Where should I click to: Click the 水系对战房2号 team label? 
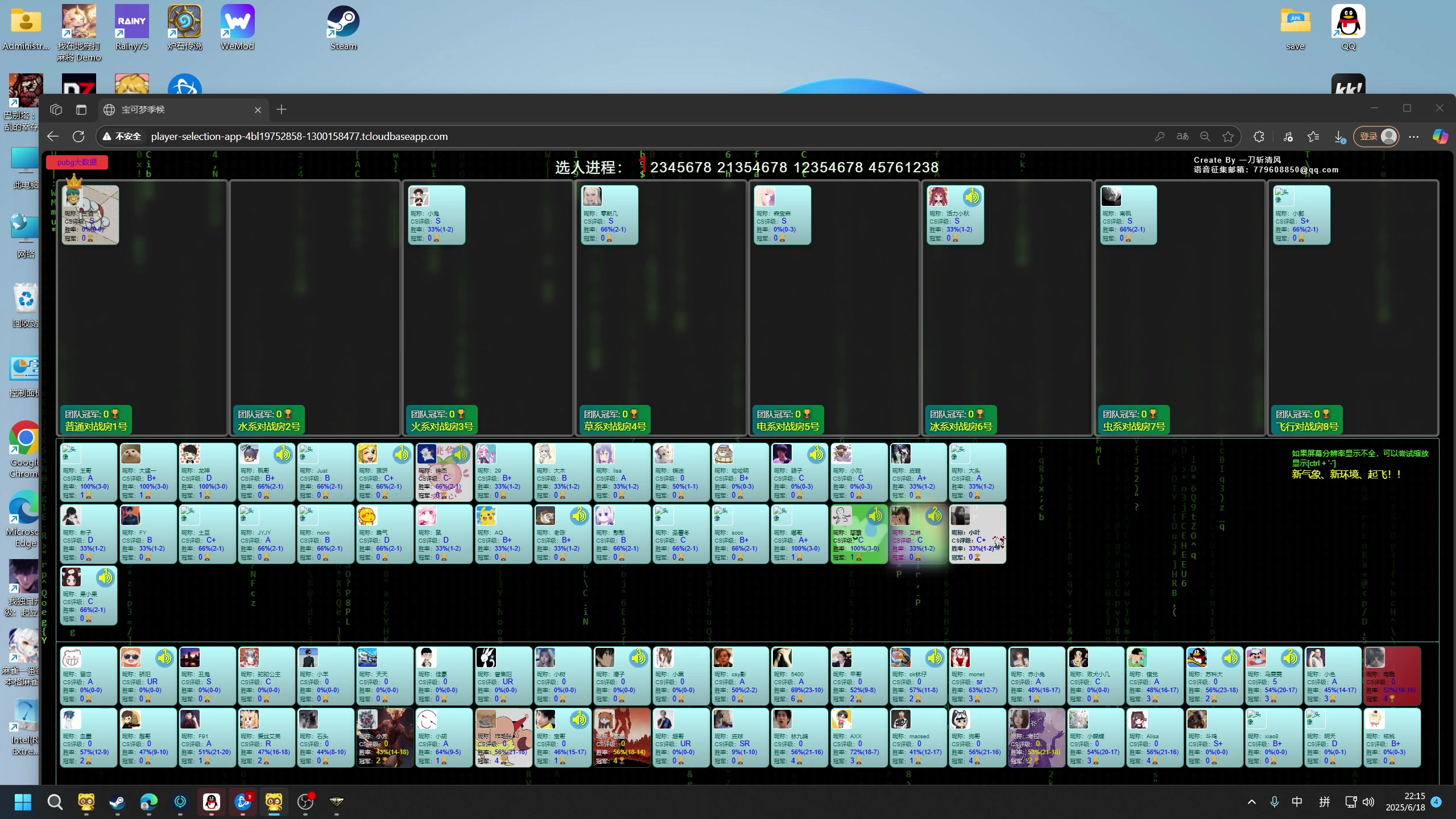coord(269,427)
